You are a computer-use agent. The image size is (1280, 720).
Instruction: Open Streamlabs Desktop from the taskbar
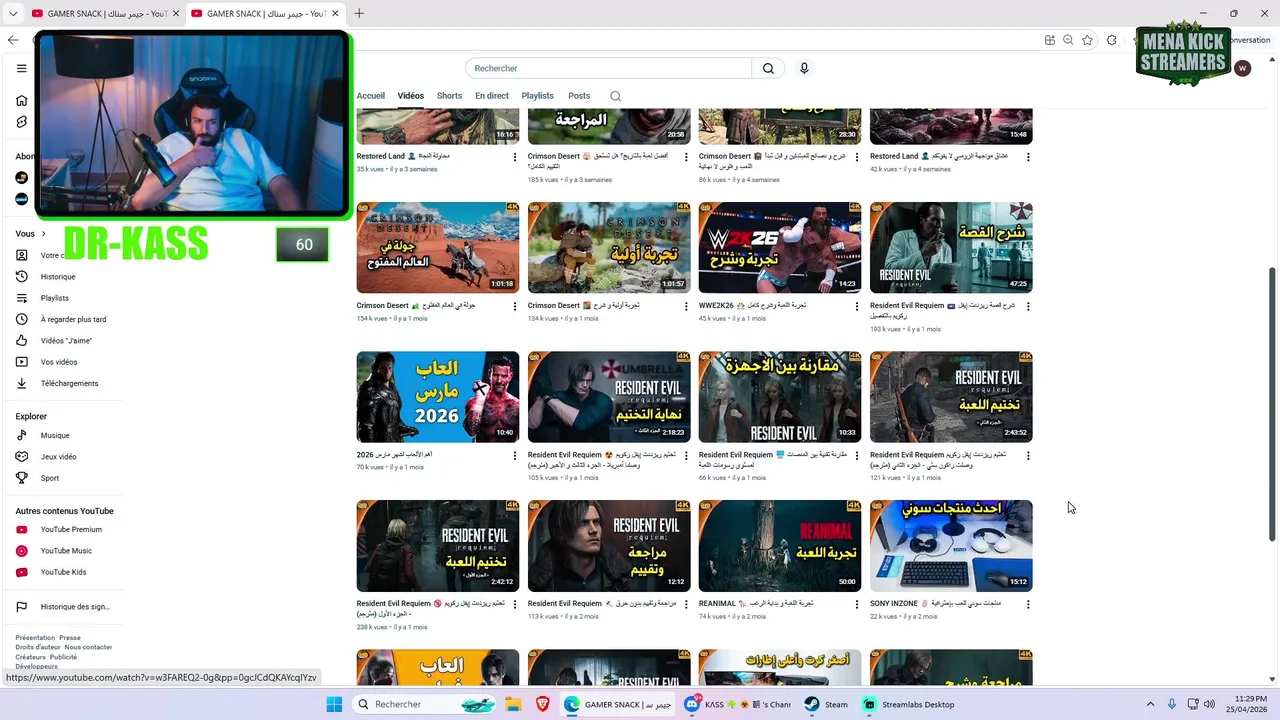[908, 704]
